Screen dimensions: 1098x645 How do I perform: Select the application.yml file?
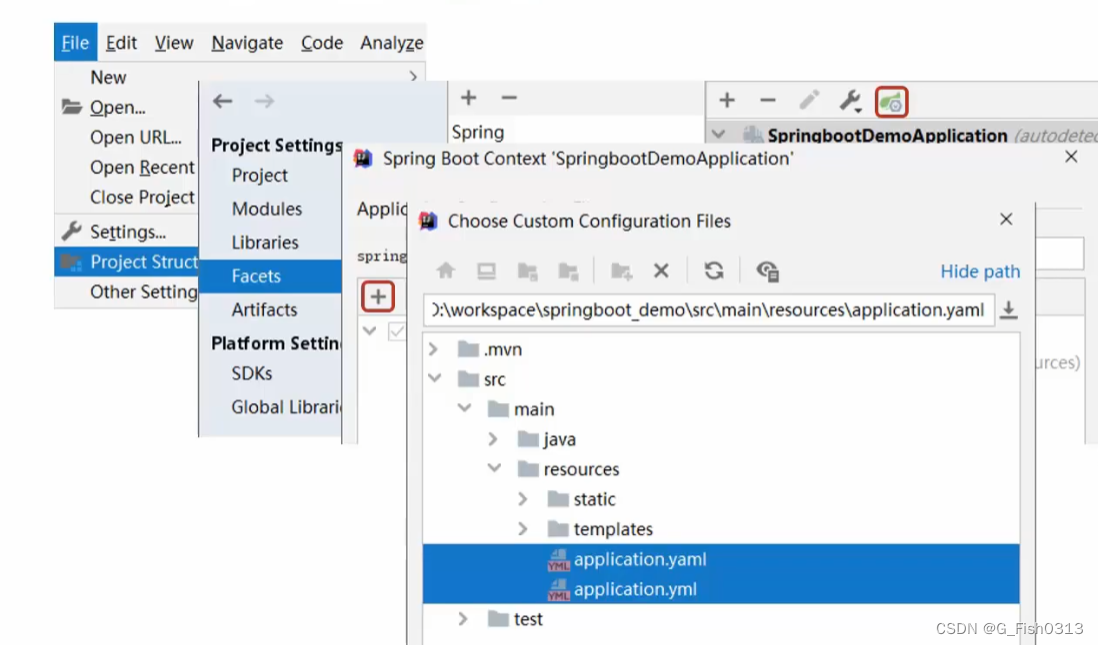[x=721, y=589]
